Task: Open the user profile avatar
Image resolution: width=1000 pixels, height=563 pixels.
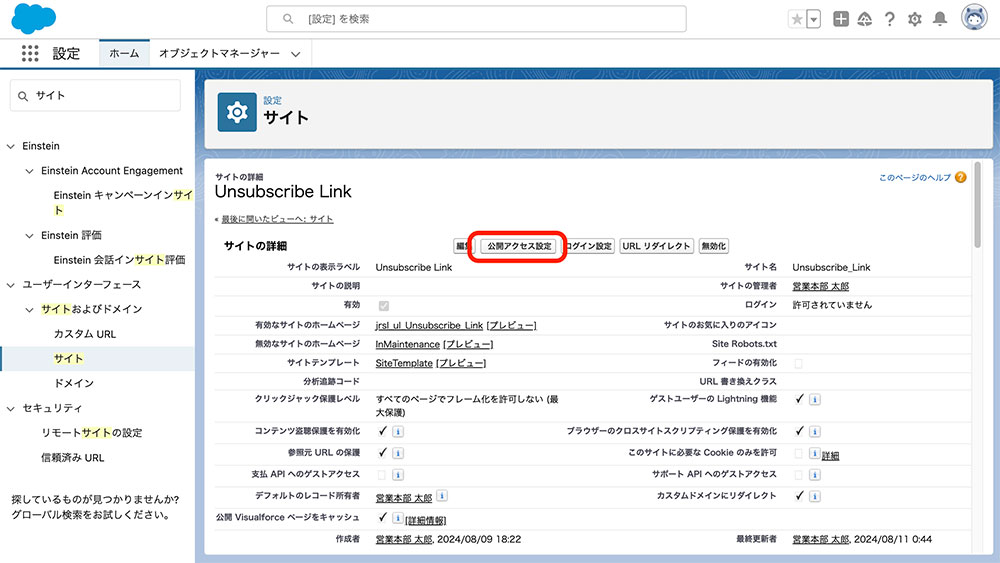Action: click(x=974, y=18)
